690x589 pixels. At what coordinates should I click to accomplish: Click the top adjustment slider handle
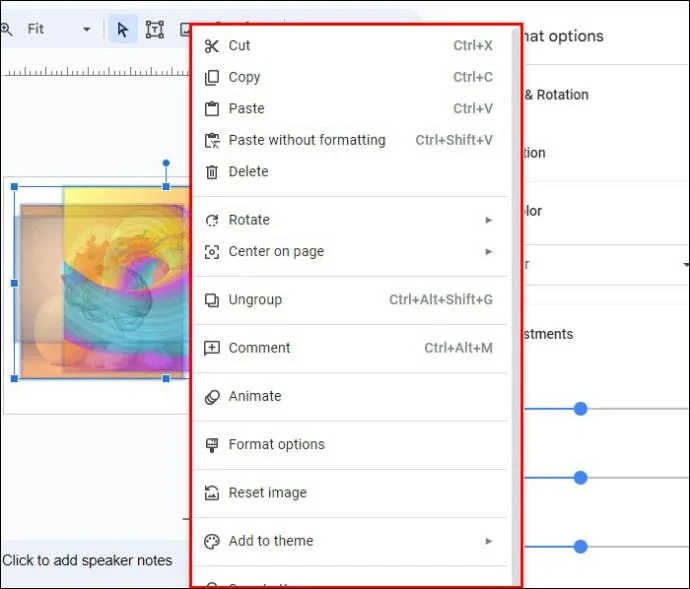(x=580, y=409)
